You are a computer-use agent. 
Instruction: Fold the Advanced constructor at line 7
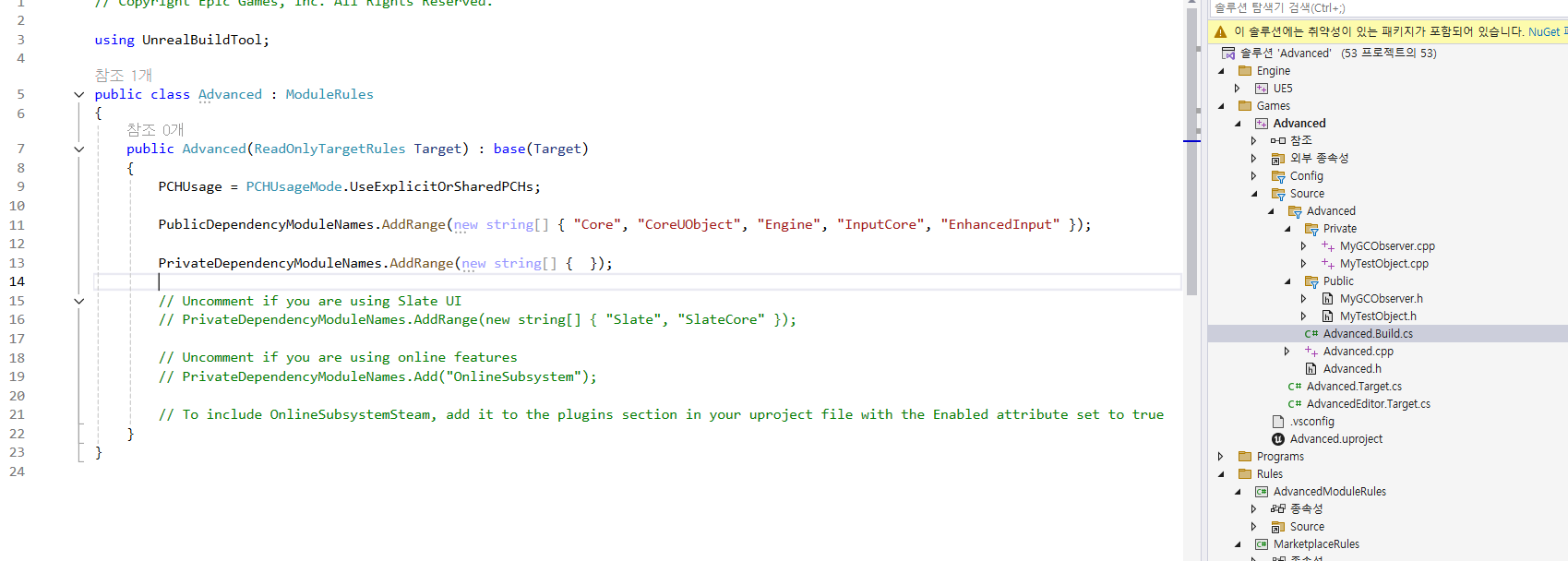point(79,149)
